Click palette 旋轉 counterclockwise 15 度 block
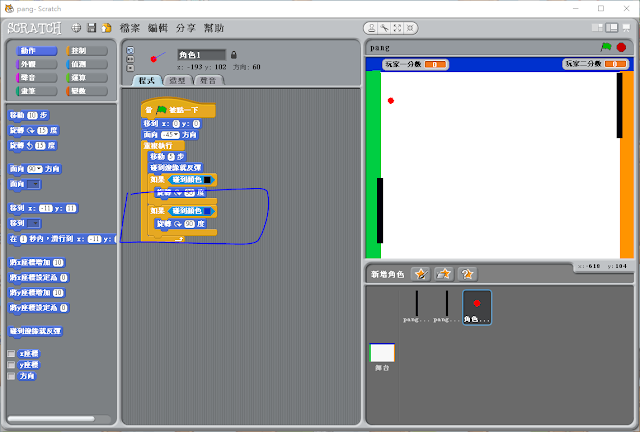Image resolution: width=640 pixels, height=432 pixels. (x=32, y=146)
